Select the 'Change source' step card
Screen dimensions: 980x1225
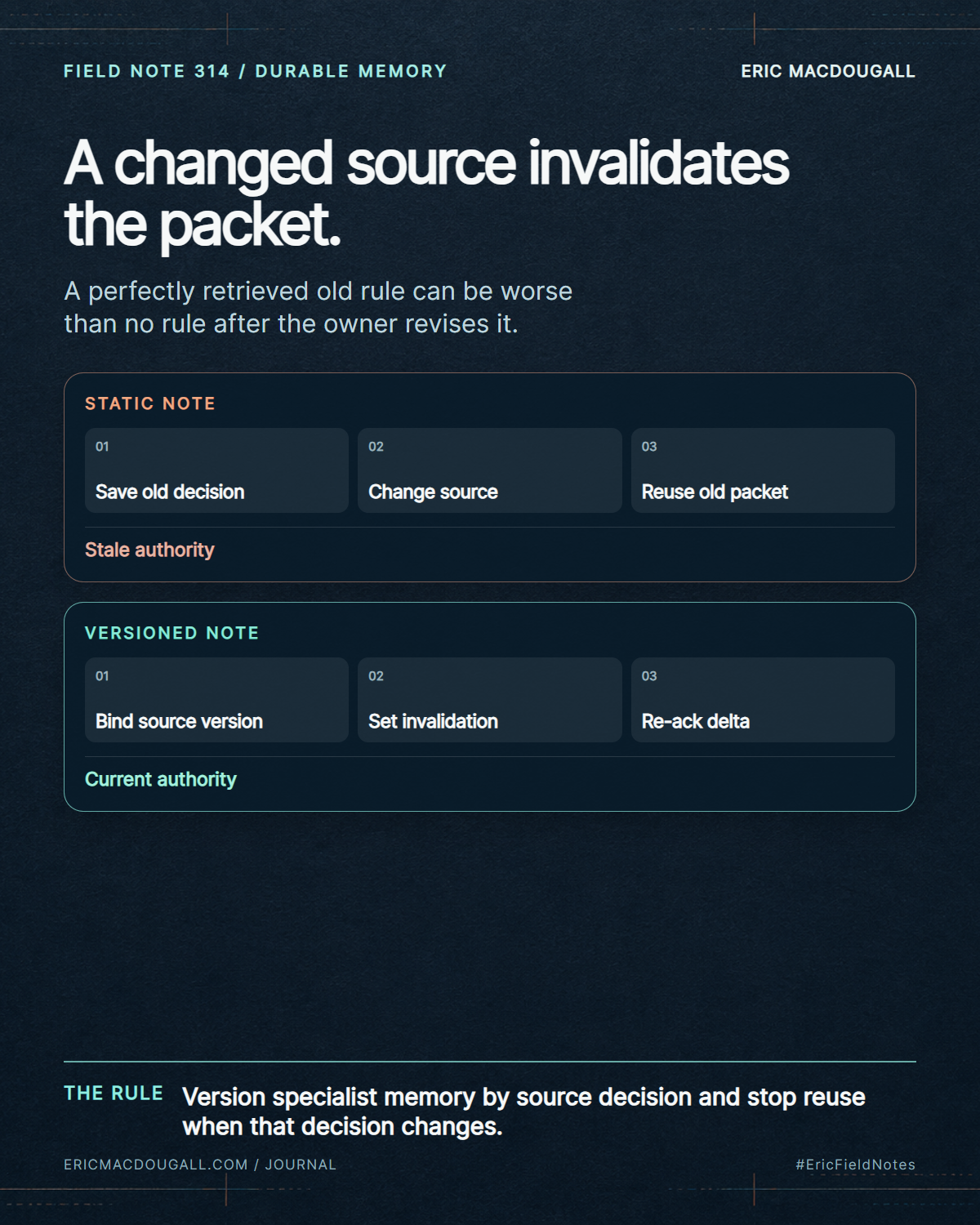(490, 470)
